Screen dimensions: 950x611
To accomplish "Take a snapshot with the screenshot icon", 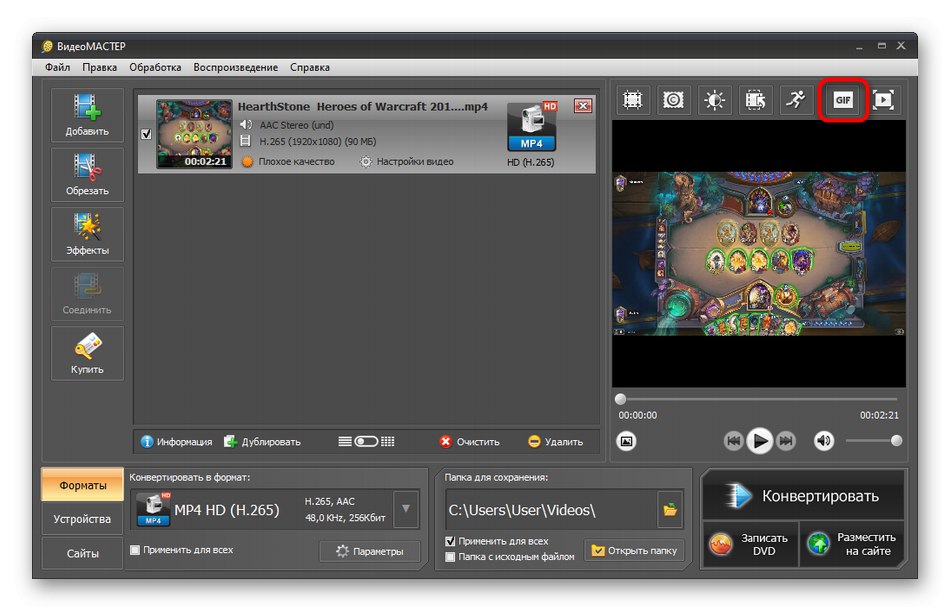I will [626, 441].
